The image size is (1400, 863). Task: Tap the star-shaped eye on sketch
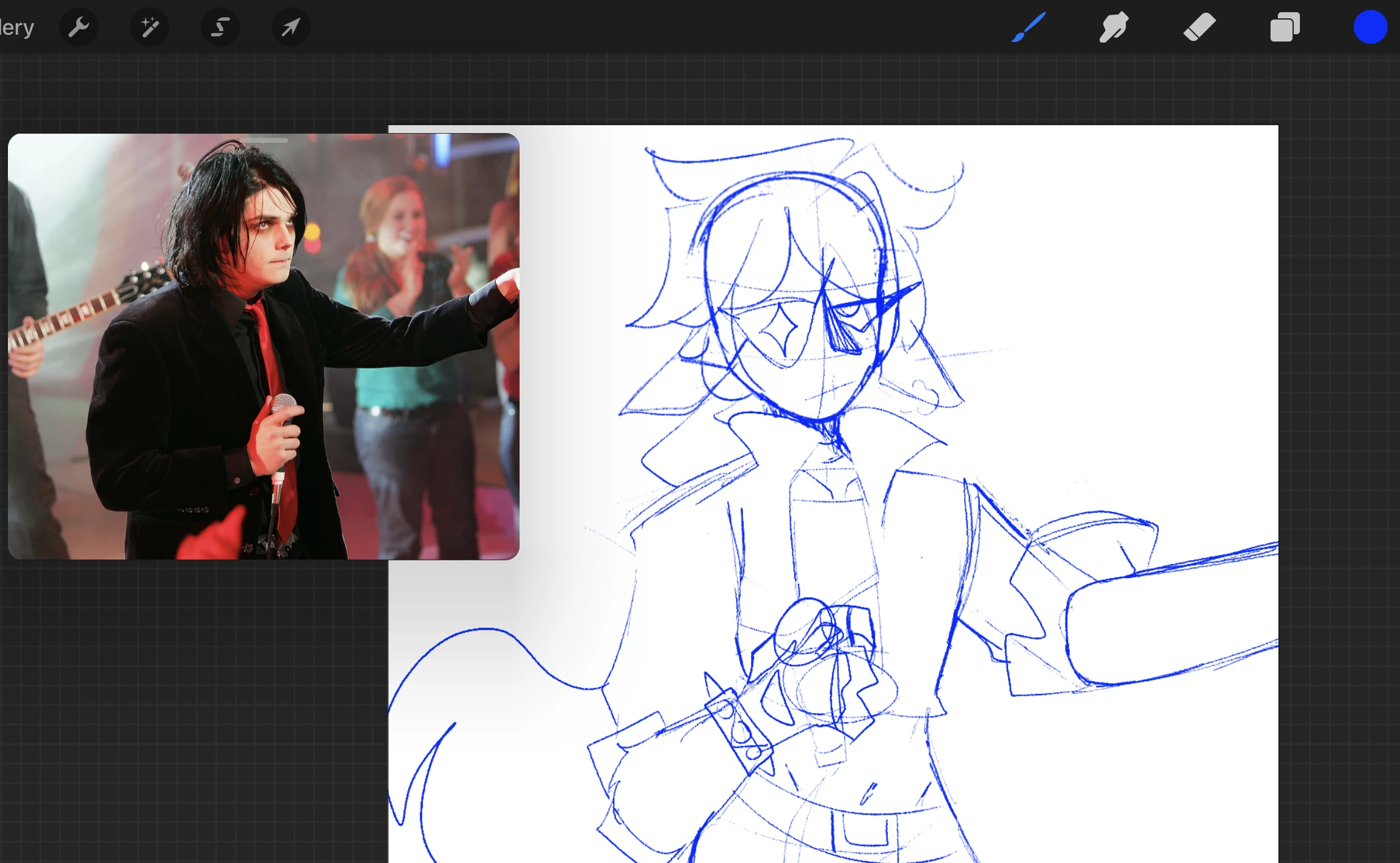(x=779, y=330)
